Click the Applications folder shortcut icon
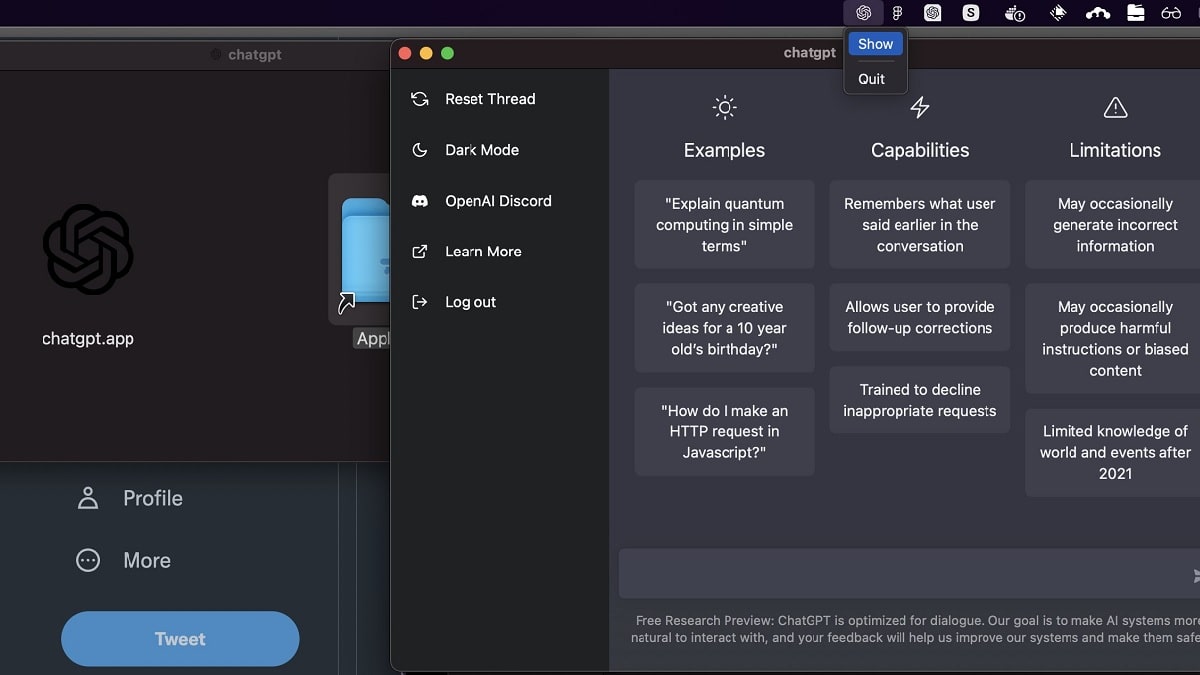Screen dimensions: 1200x675 (362, 250)
